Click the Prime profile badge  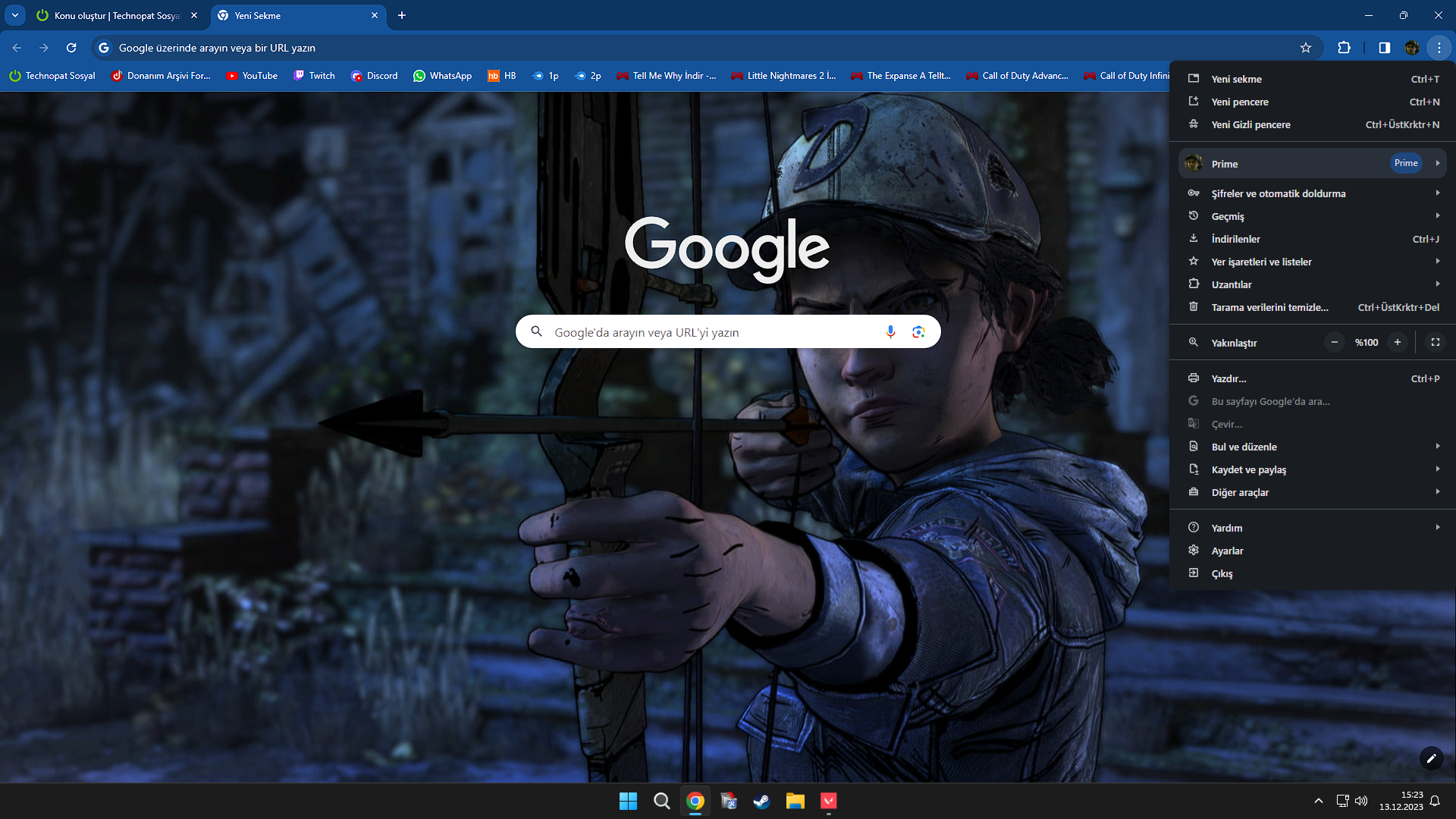tap(1405, 163)
